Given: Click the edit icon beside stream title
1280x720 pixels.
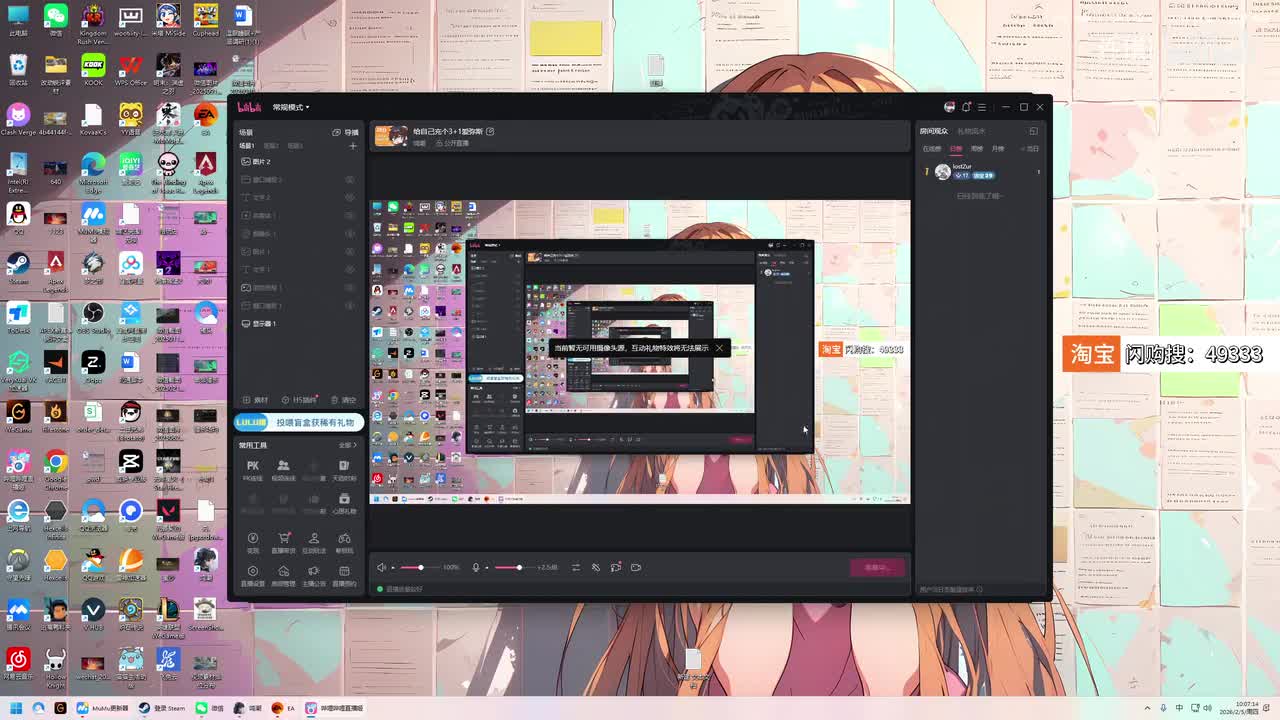Looking at the screenshot, I should (x=490, y=131).
